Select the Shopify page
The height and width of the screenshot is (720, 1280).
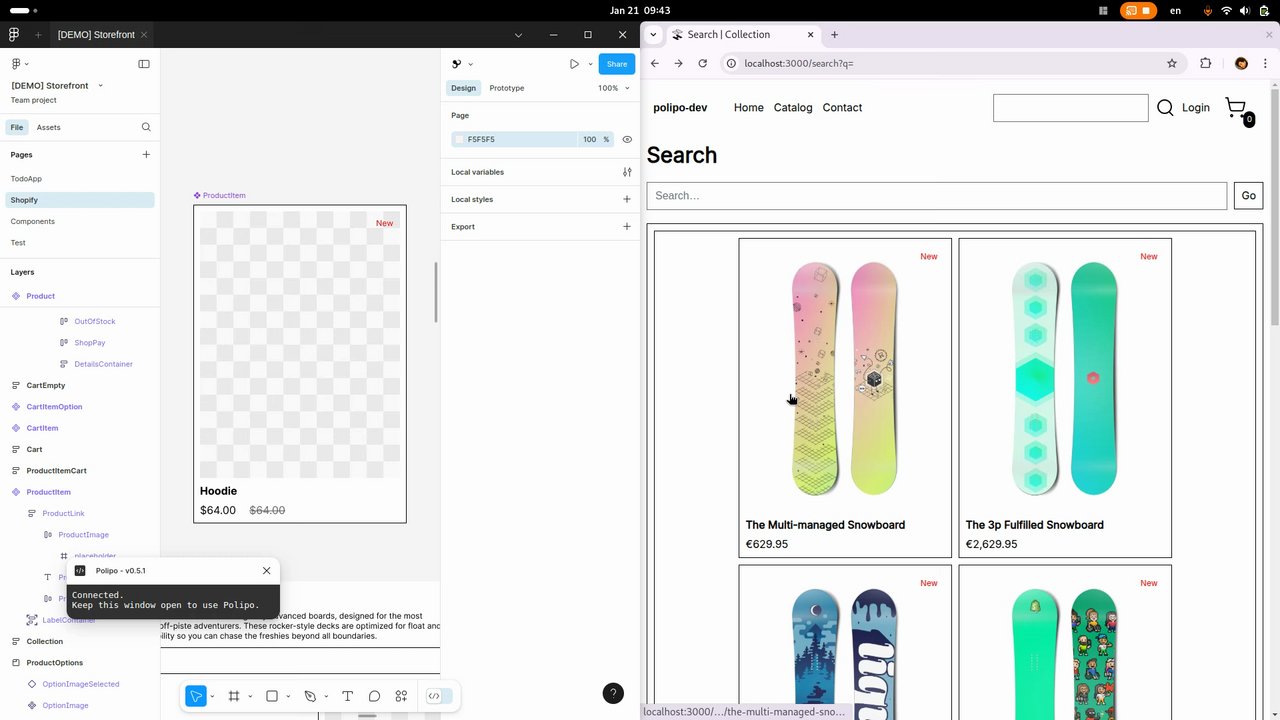[x=80, y=200]
